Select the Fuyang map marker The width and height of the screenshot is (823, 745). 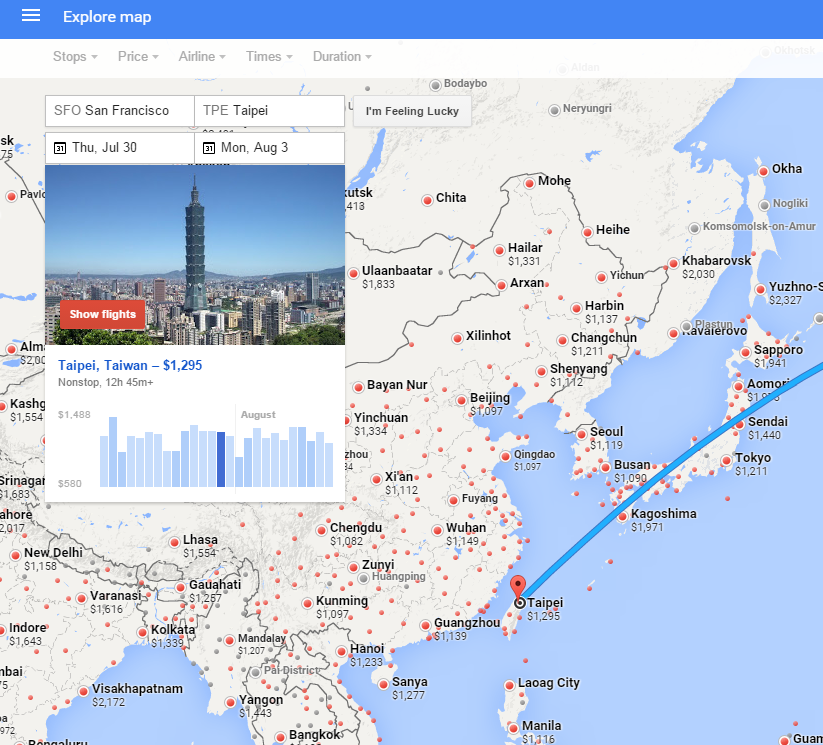pyautogui.click(x=453, y=500)
